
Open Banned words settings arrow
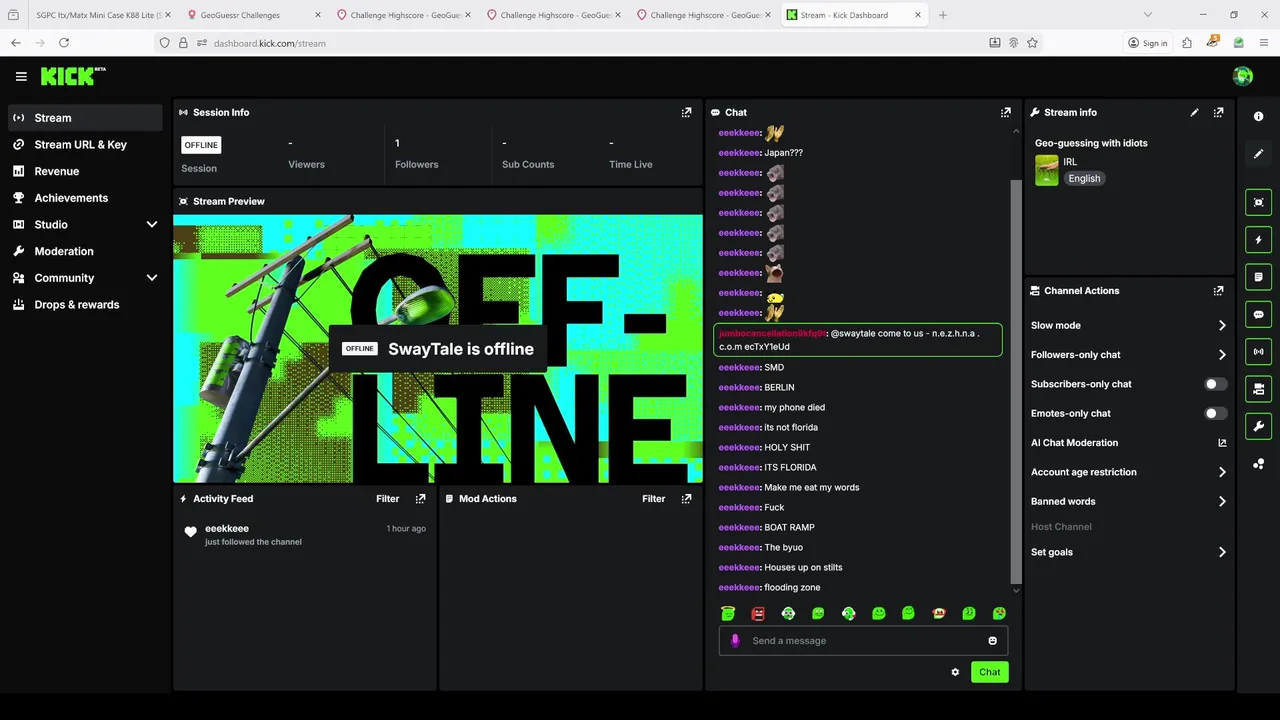pos(1222,501)
